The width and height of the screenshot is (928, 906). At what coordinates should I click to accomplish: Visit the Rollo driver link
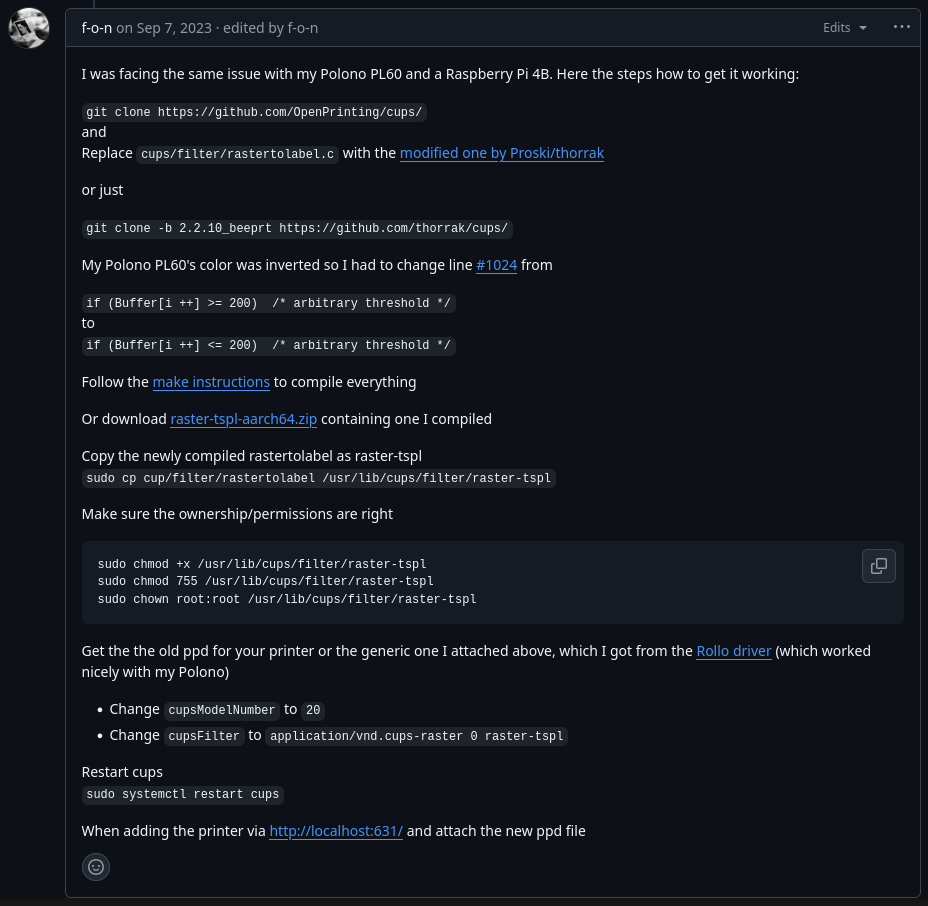(x=733, y=651)
